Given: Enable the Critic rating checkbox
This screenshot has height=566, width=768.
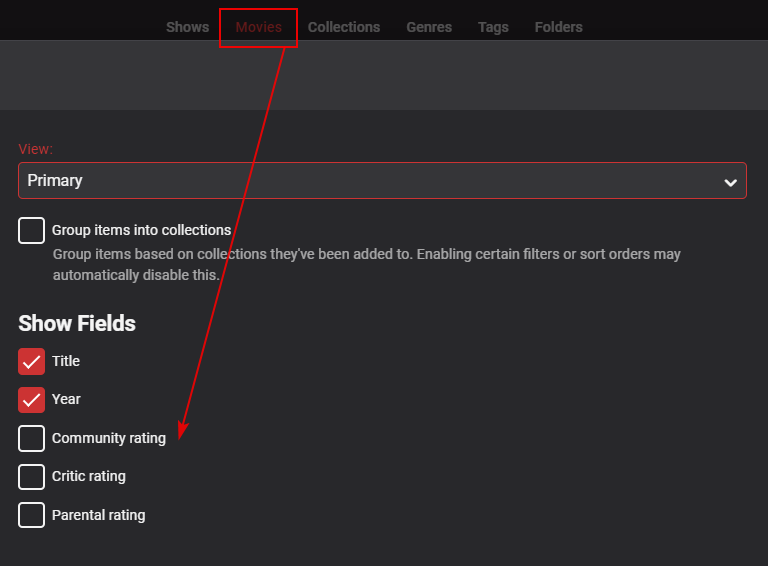Looking at the screenshot, I should pos(31,477).
